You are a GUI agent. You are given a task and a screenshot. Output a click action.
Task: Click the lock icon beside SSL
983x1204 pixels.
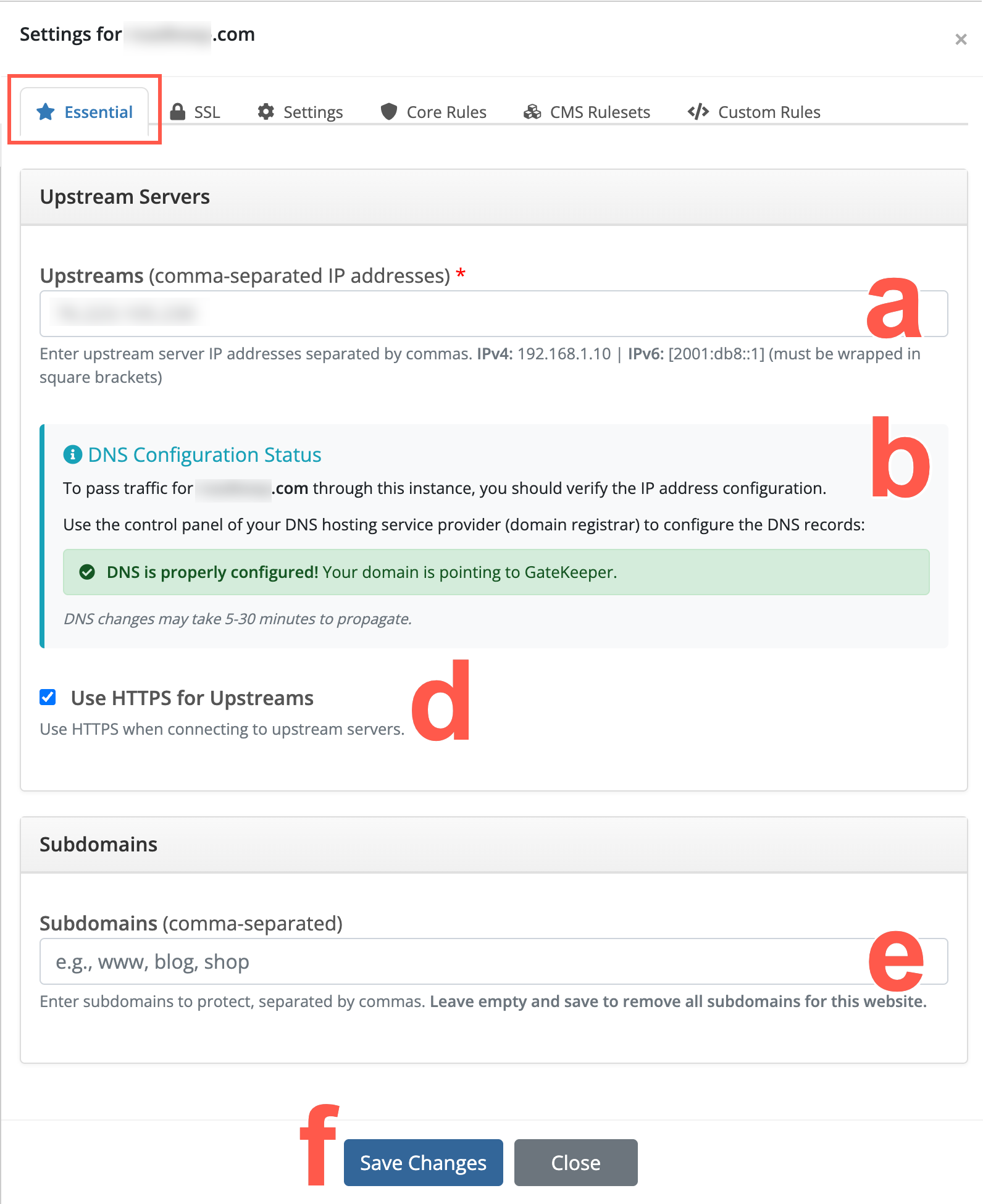point(178,112)
